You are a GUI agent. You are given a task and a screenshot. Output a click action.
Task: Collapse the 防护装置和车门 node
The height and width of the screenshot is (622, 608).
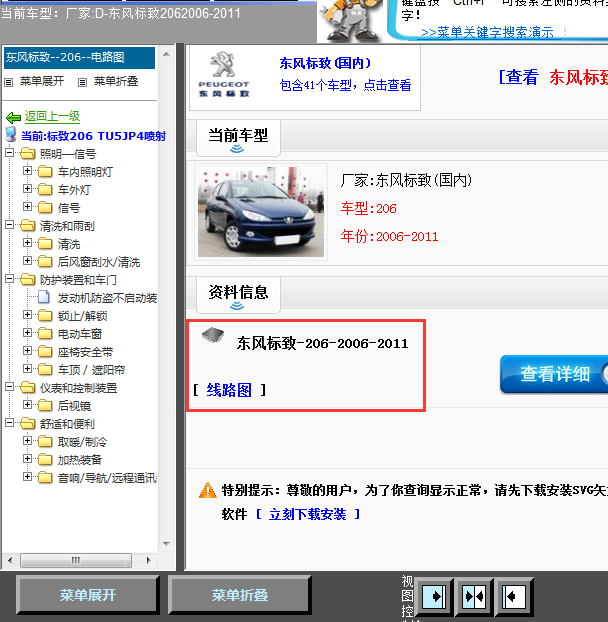click(x=10, y=278)
